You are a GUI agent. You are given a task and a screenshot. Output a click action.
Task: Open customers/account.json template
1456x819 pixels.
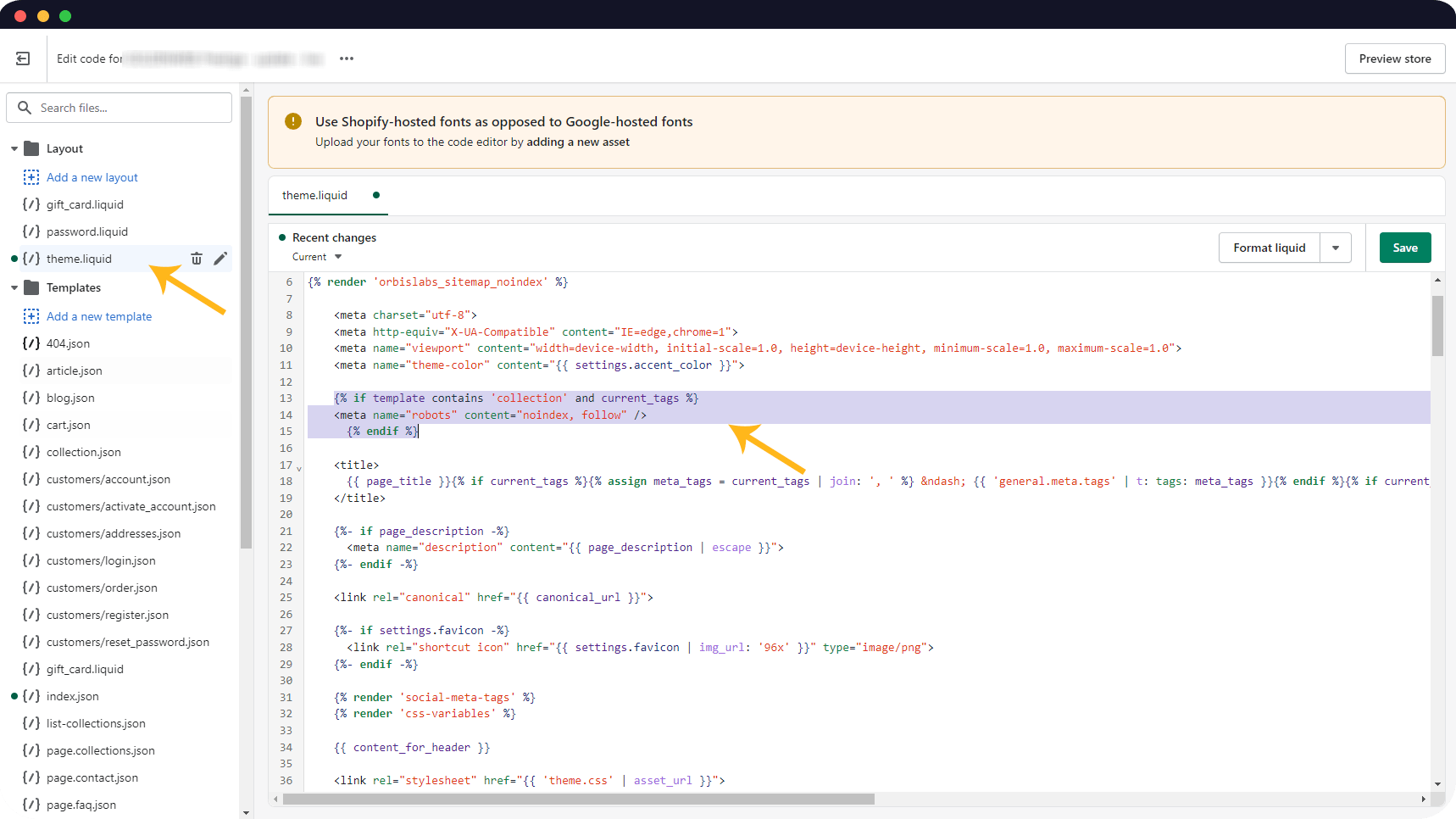tap(108, 479)
